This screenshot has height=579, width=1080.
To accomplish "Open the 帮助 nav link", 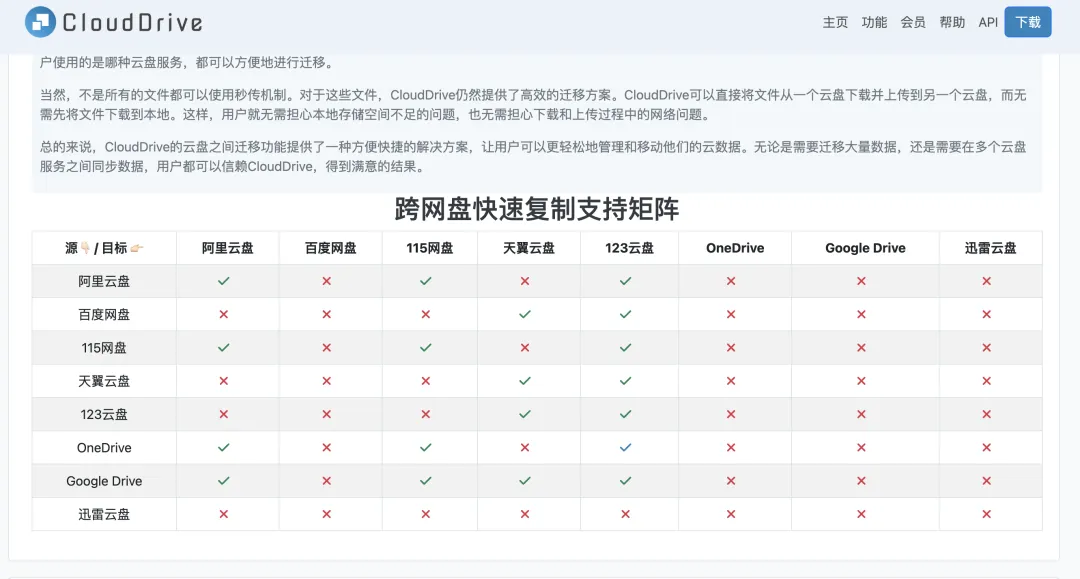I will 952,22.
